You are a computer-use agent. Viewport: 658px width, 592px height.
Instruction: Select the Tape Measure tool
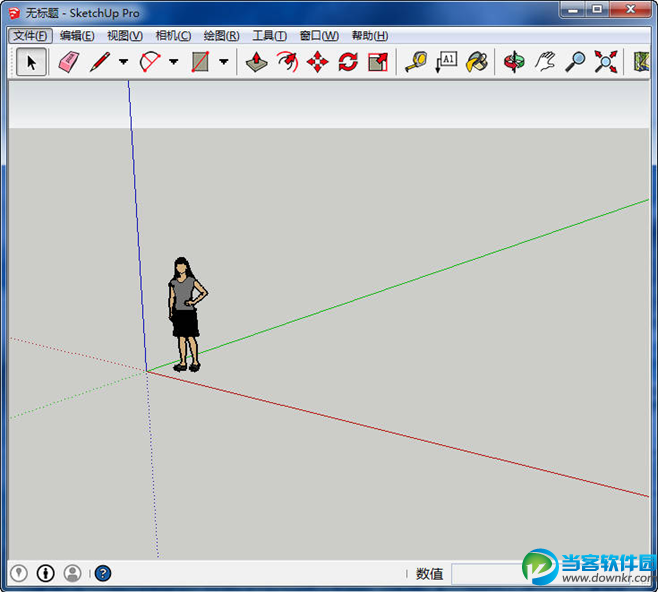pyautogui.click(x=415, y=62)
